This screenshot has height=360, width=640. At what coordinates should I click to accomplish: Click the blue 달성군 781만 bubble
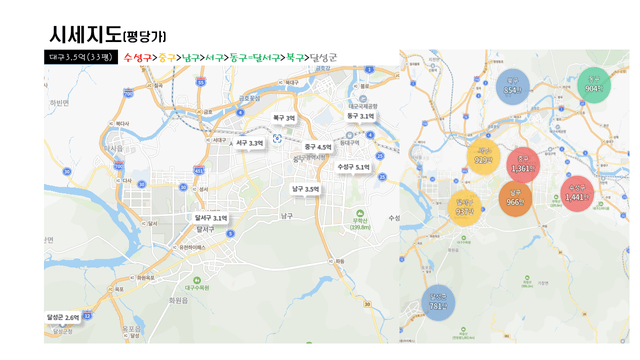[438, 302]
